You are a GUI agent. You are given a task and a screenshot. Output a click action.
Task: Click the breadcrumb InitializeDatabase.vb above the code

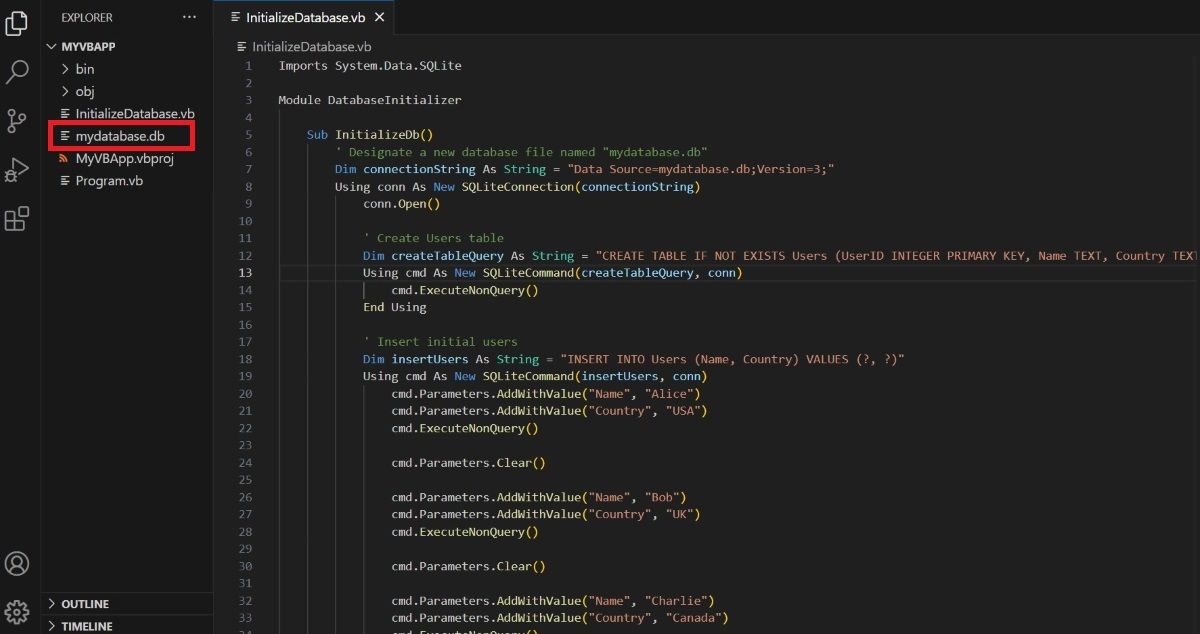pos(310,46)
